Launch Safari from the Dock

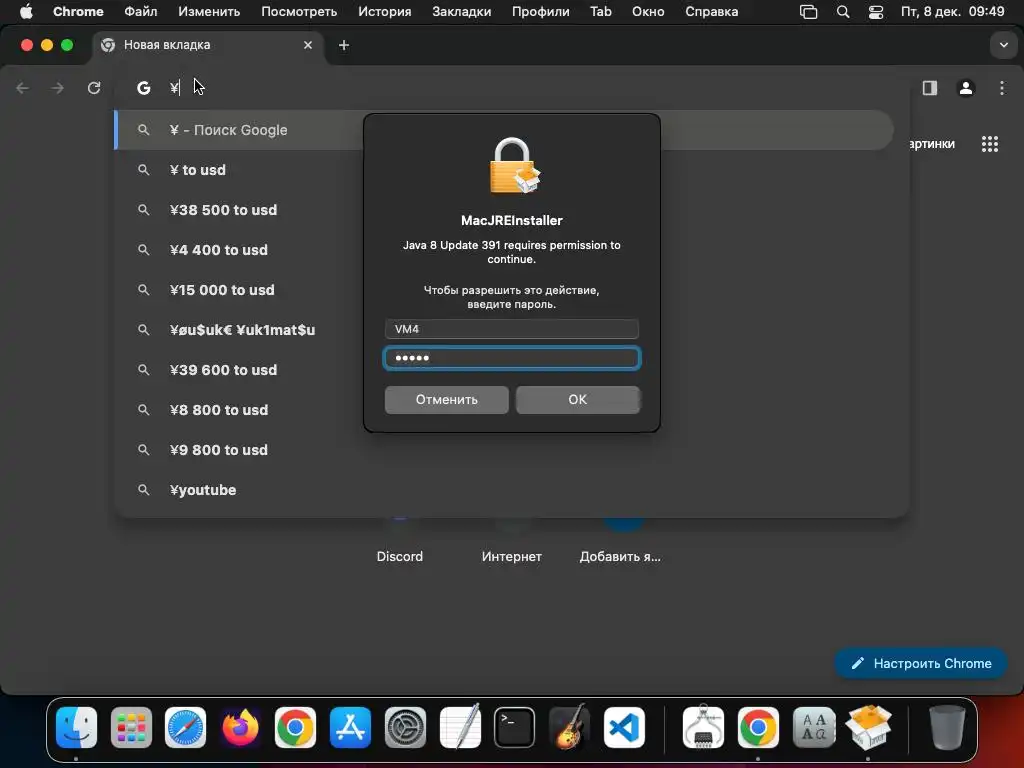pyautogui.click(x=185, y=728)
